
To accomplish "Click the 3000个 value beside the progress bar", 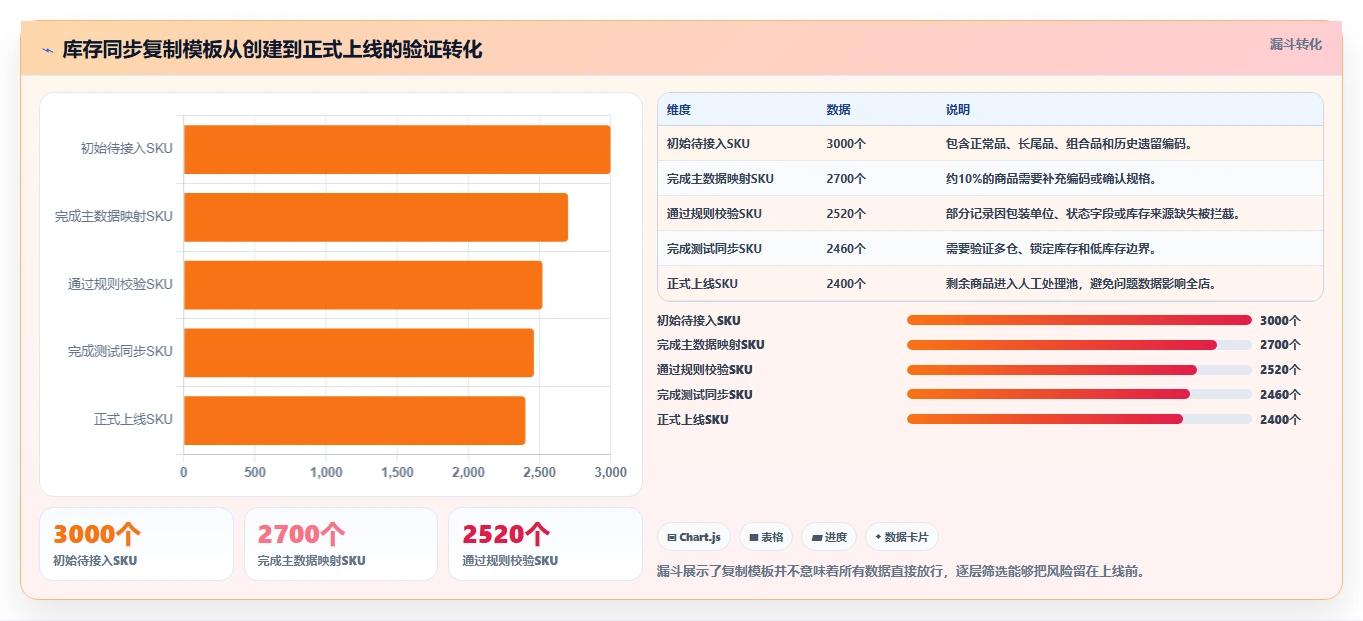I will (x=1280, y=321).
